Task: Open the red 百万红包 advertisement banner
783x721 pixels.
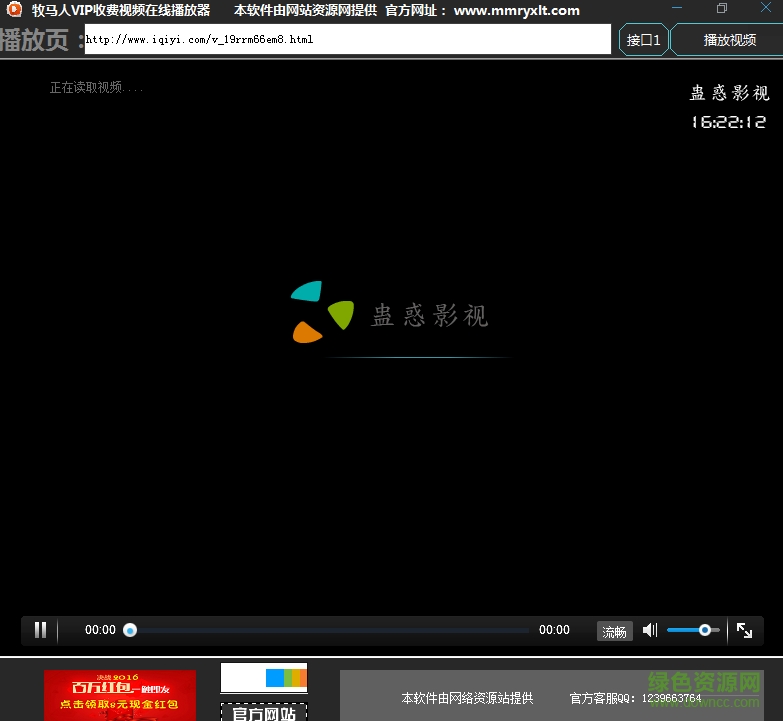Action: (x=120, y=696)
